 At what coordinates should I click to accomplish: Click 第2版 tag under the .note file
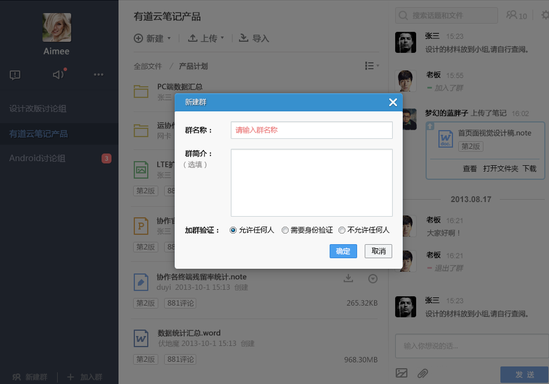pos(146,303)
